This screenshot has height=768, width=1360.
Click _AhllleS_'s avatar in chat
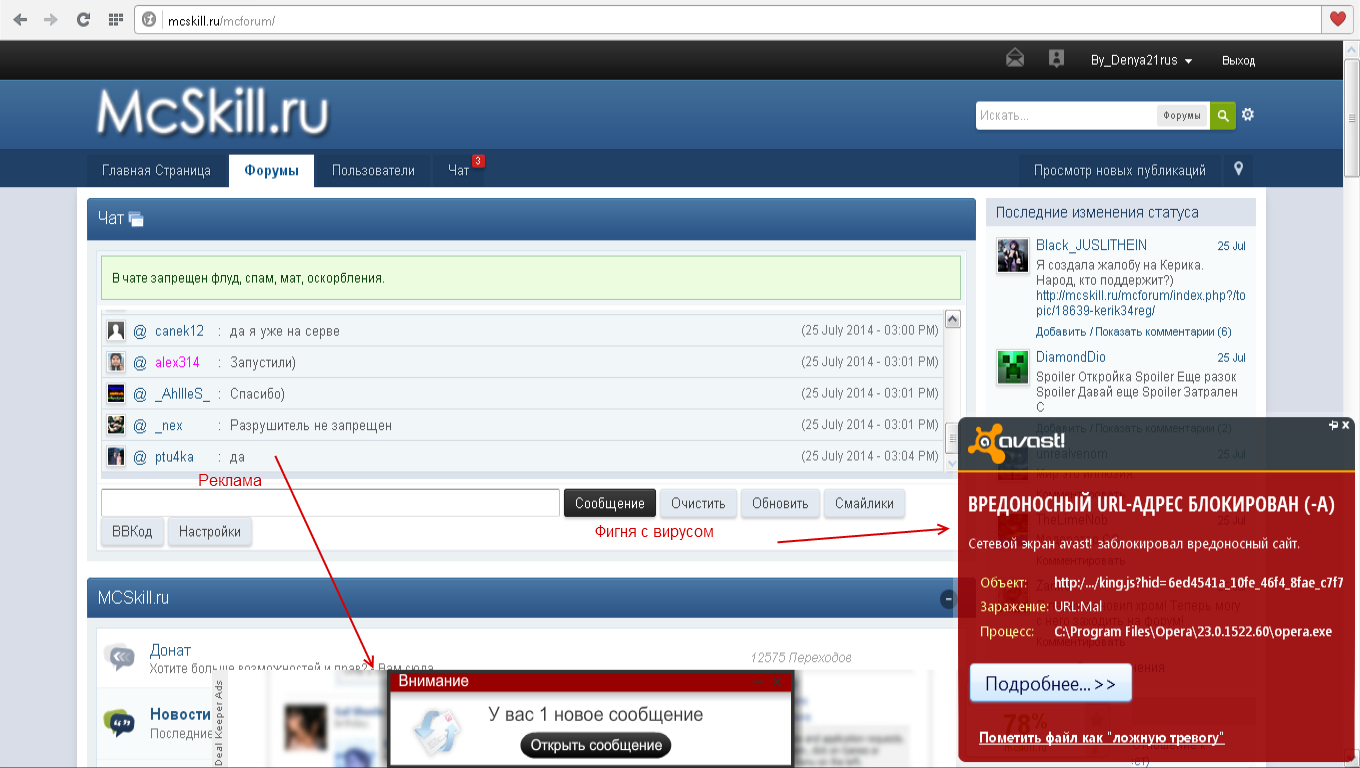(x=116, y=394)
